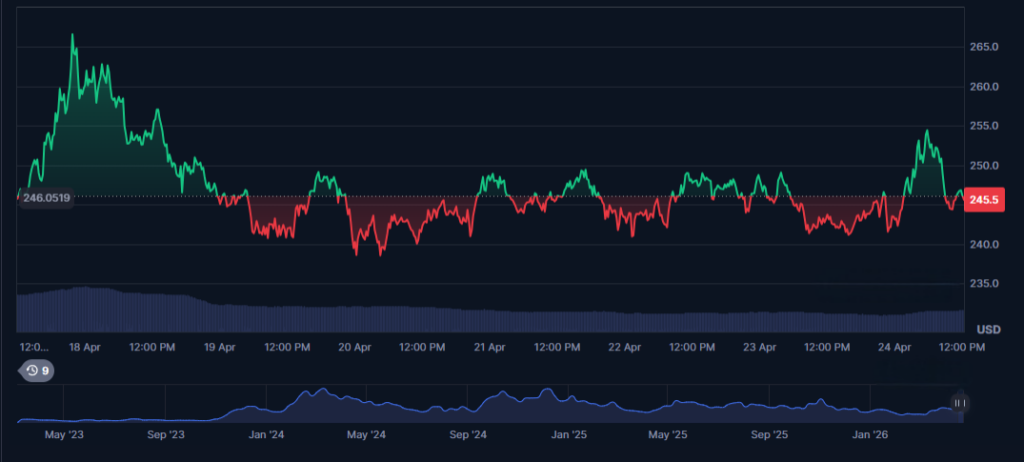This screenshot has height=462, width=1024.
Task: Jump to Jan '25 in the navigator
Action: [x=570, y=435]
